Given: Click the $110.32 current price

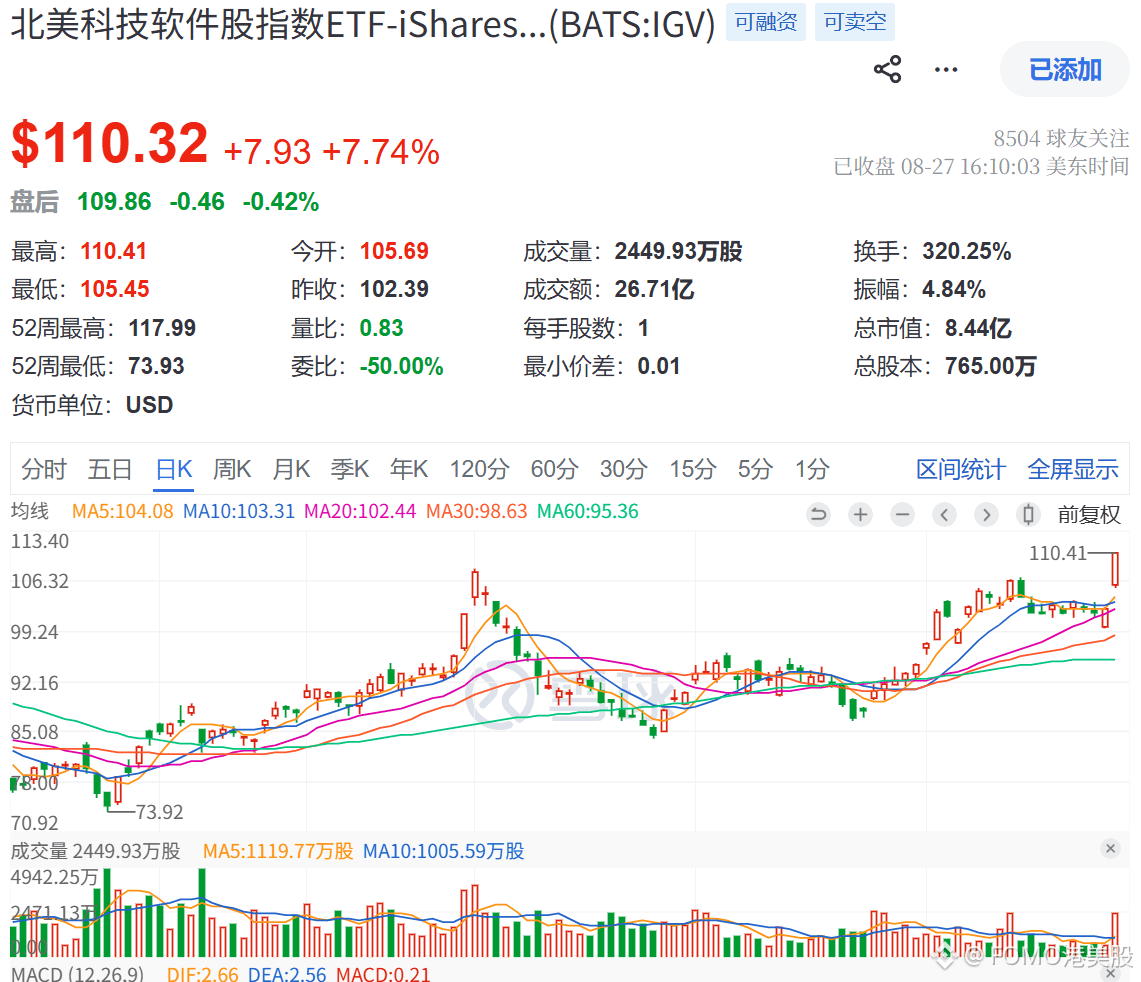Looking at the screenshot, I should [110, 143].
